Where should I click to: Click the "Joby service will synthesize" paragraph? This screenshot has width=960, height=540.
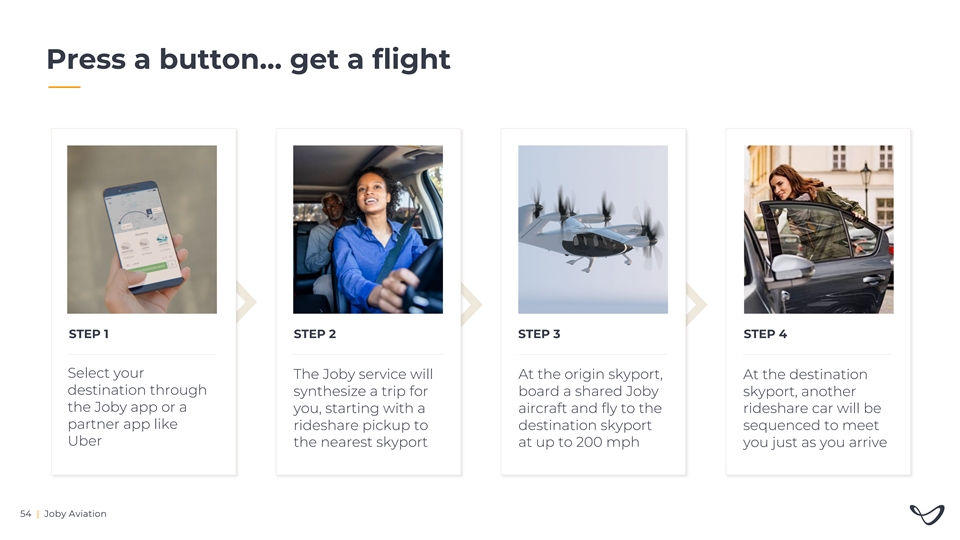click(362, 408)
